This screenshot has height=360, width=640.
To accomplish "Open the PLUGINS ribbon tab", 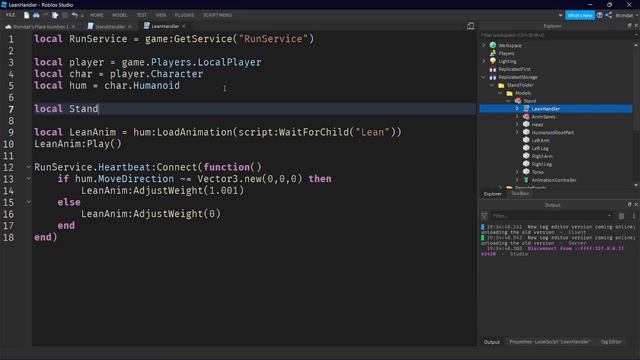I will [x=184, y=15].
